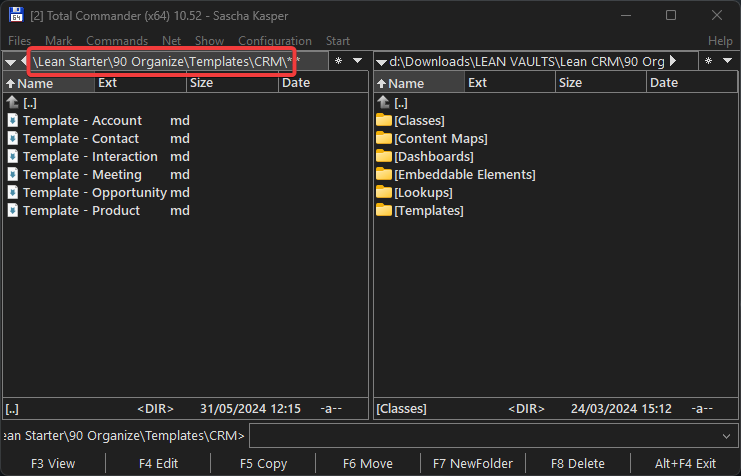Open right panel drive dropdown arrow

click(x=381, y=62)
